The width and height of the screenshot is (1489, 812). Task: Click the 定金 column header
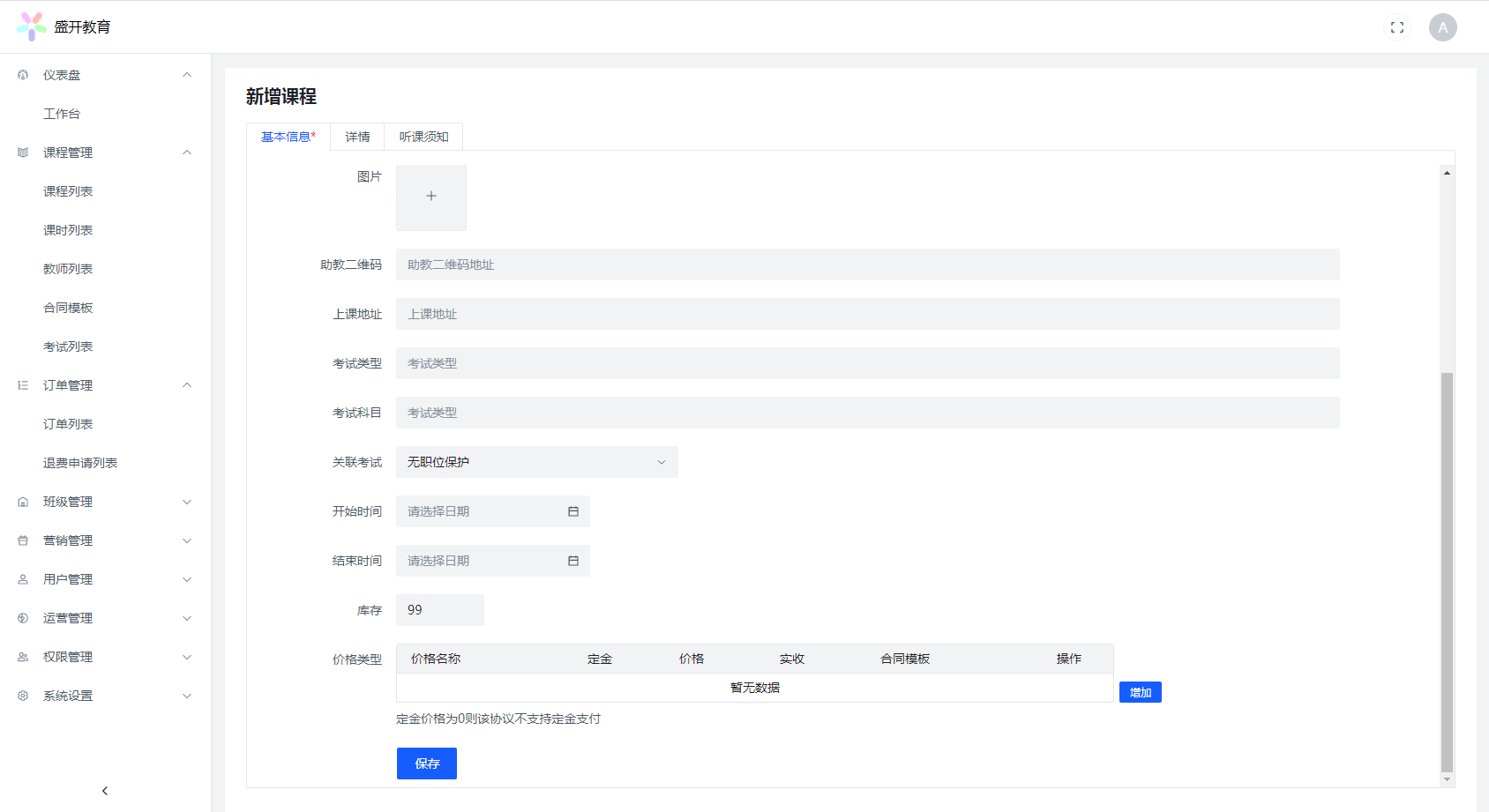(600, 659)
